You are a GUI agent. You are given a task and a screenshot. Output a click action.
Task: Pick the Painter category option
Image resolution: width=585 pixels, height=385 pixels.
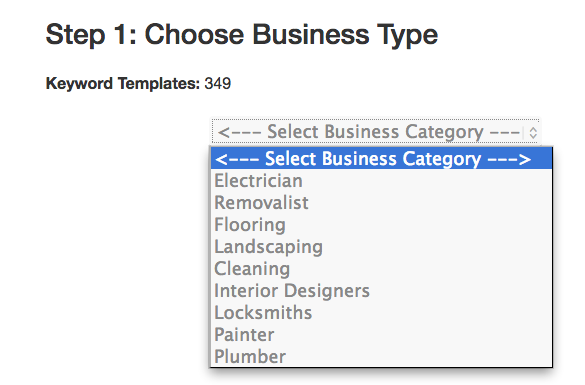(x=381, y=335)
